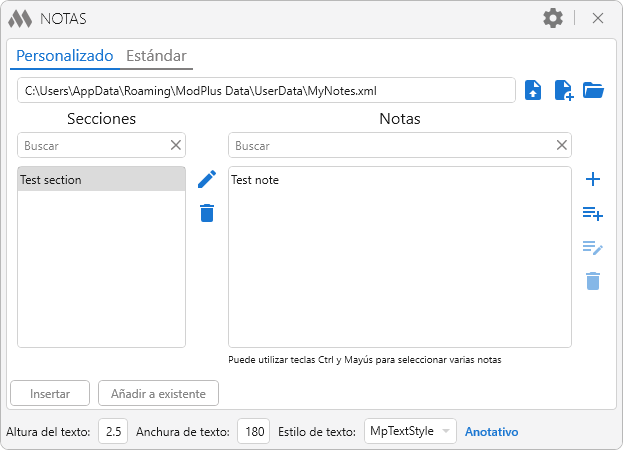Delete the selected section with trash icon
623x450 pixels.
[207, 213]
